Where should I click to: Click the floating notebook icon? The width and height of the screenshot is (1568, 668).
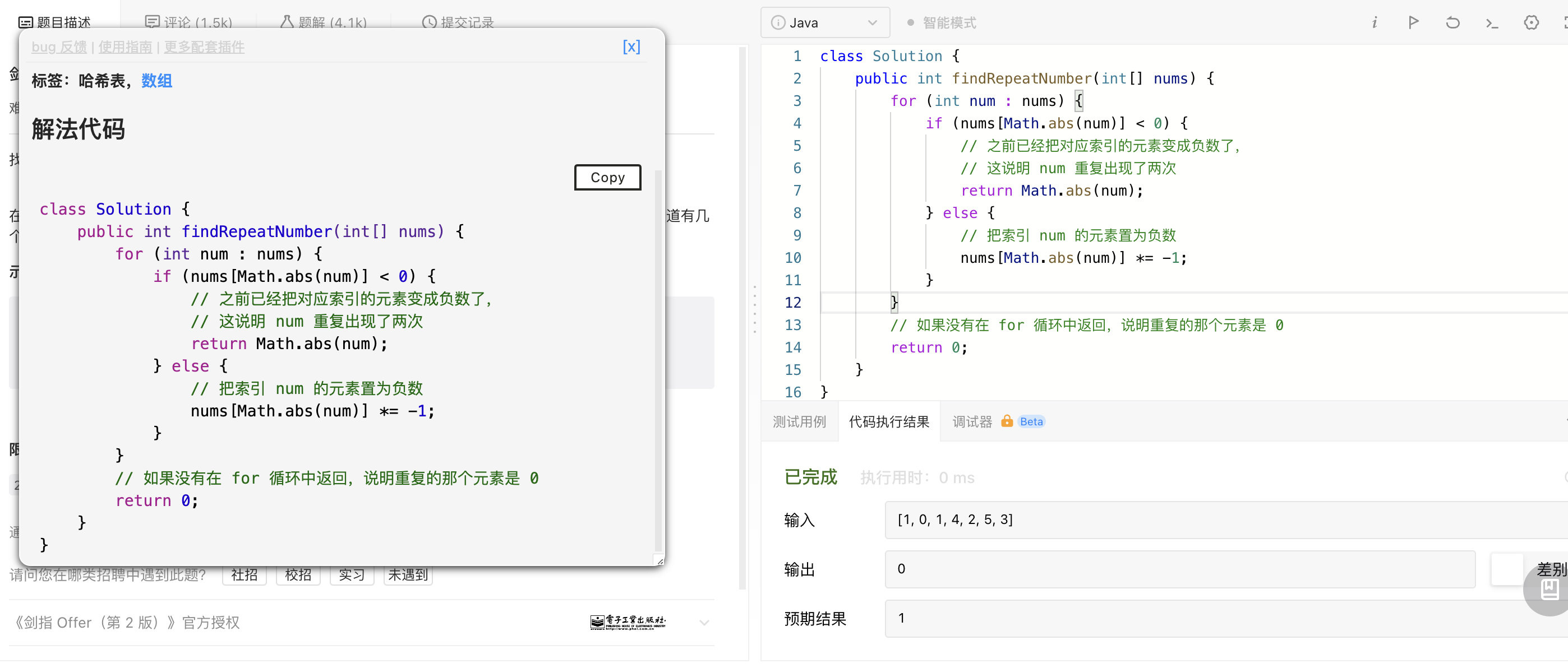pyautogui.click(x=1549, y=589)
